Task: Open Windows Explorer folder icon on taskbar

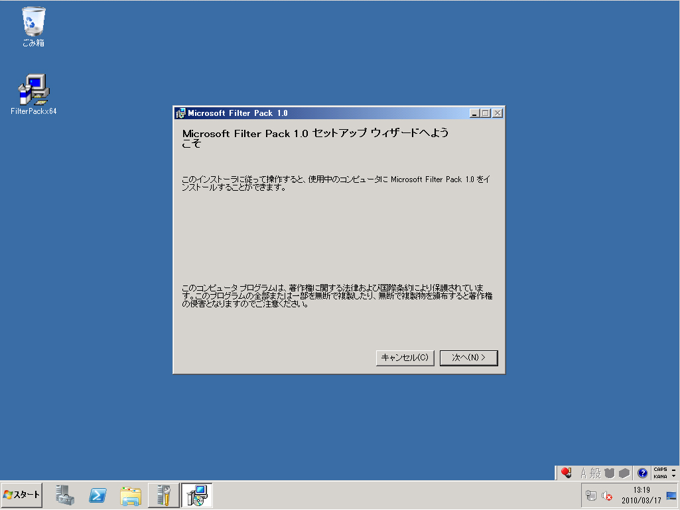Action: pyautogui.click(x=131, y=496)
